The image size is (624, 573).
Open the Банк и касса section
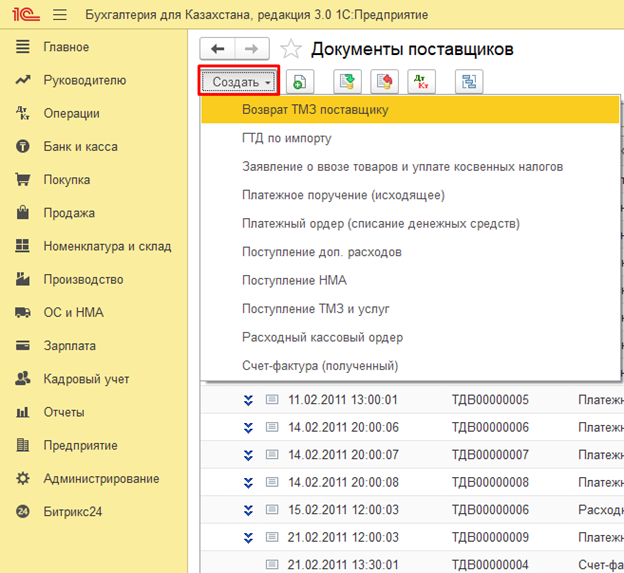pyautogui.click(x=80, y=147)
